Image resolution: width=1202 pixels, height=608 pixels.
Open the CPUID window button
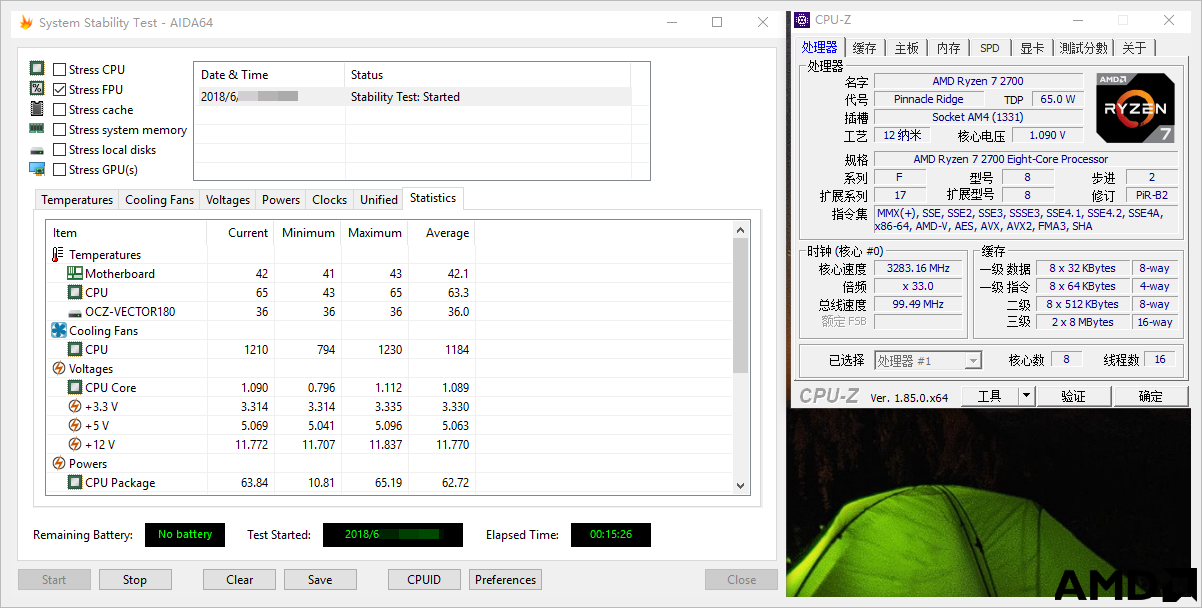(425, 580)
